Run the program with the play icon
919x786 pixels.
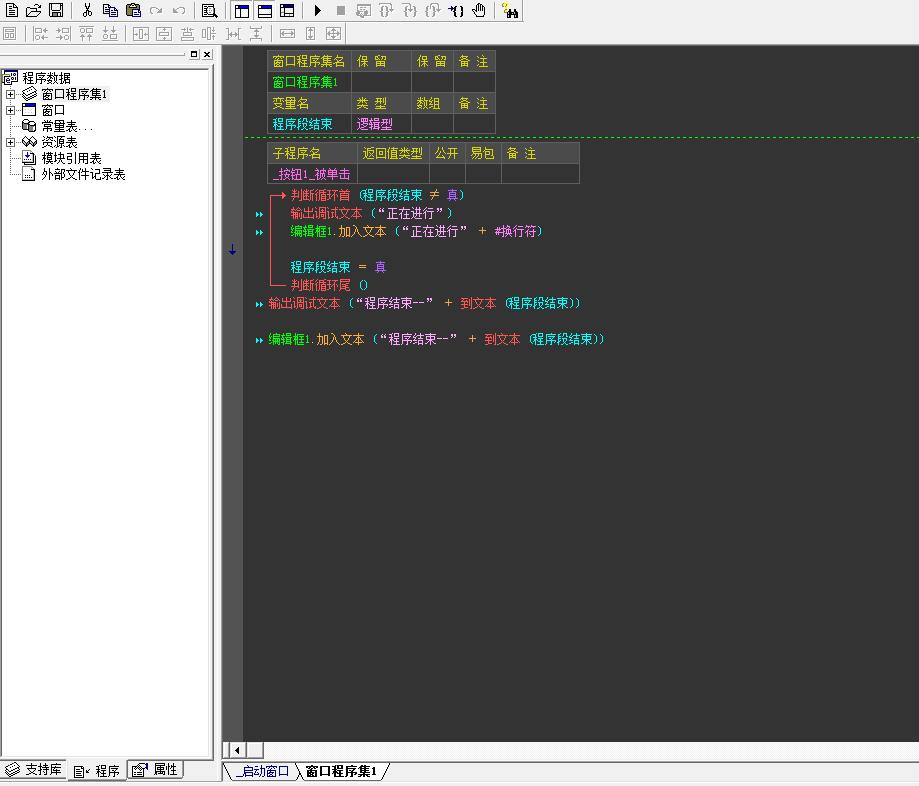(317, 10)
